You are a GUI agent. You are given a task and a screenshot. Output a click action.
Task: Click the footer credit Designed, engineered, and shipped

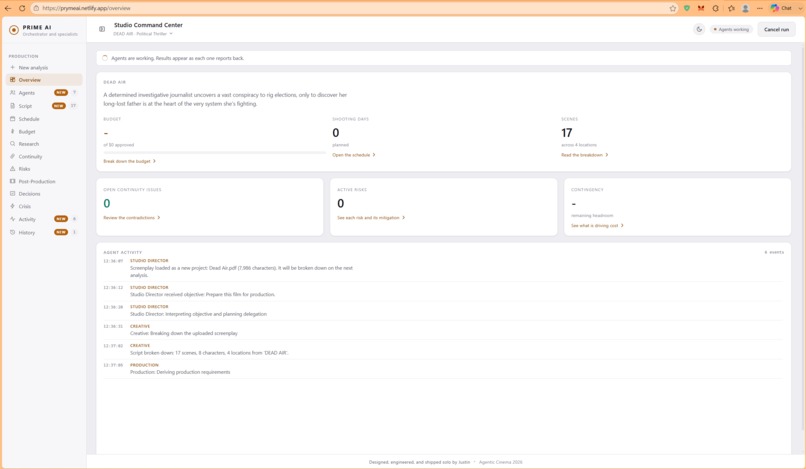point(419,462)
